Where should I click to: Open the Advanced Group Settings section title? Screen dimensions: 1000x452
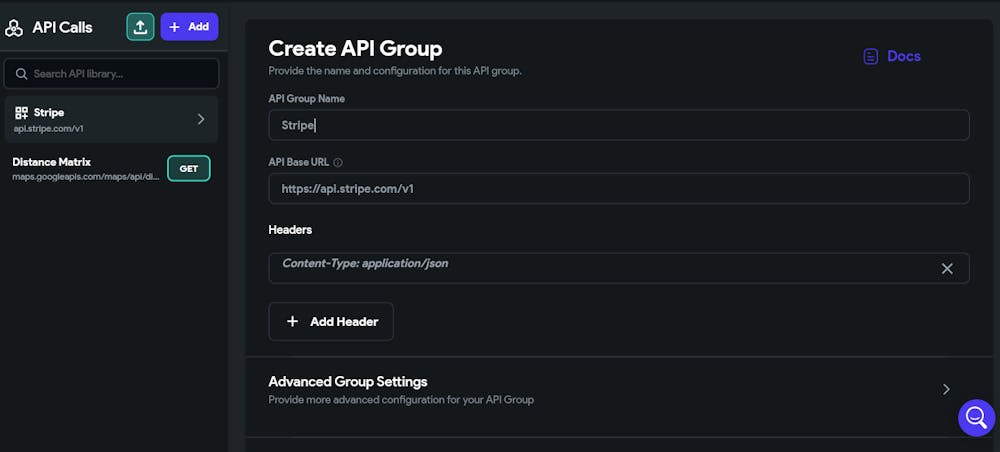[348, 381]
